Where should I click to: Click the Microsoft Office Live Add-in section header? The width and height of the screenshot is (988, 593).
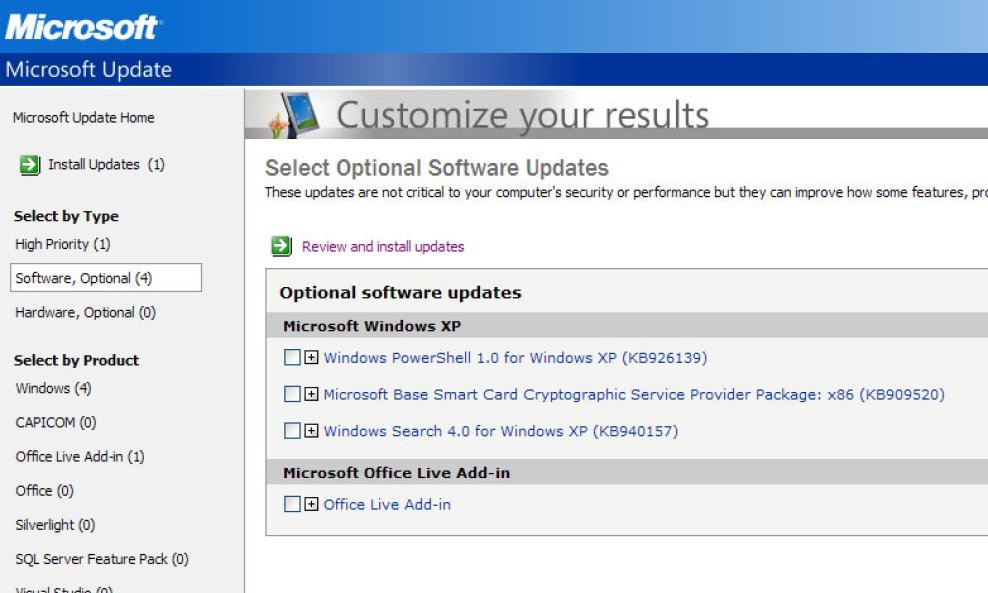tap(396, 473)
